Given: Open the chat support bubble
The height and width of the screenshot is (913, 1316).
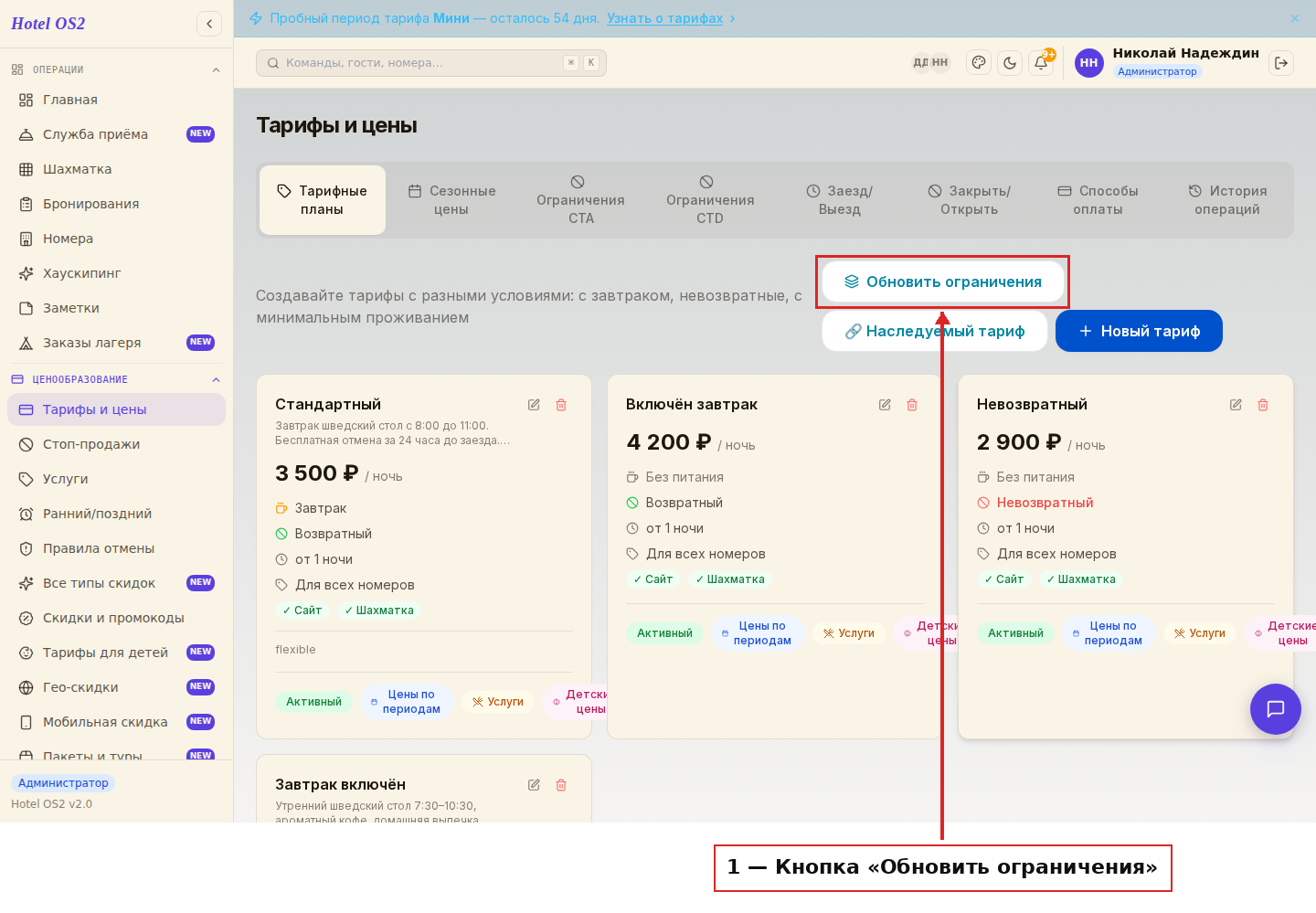Looking at the screenshot, I should coord(1276,709).
